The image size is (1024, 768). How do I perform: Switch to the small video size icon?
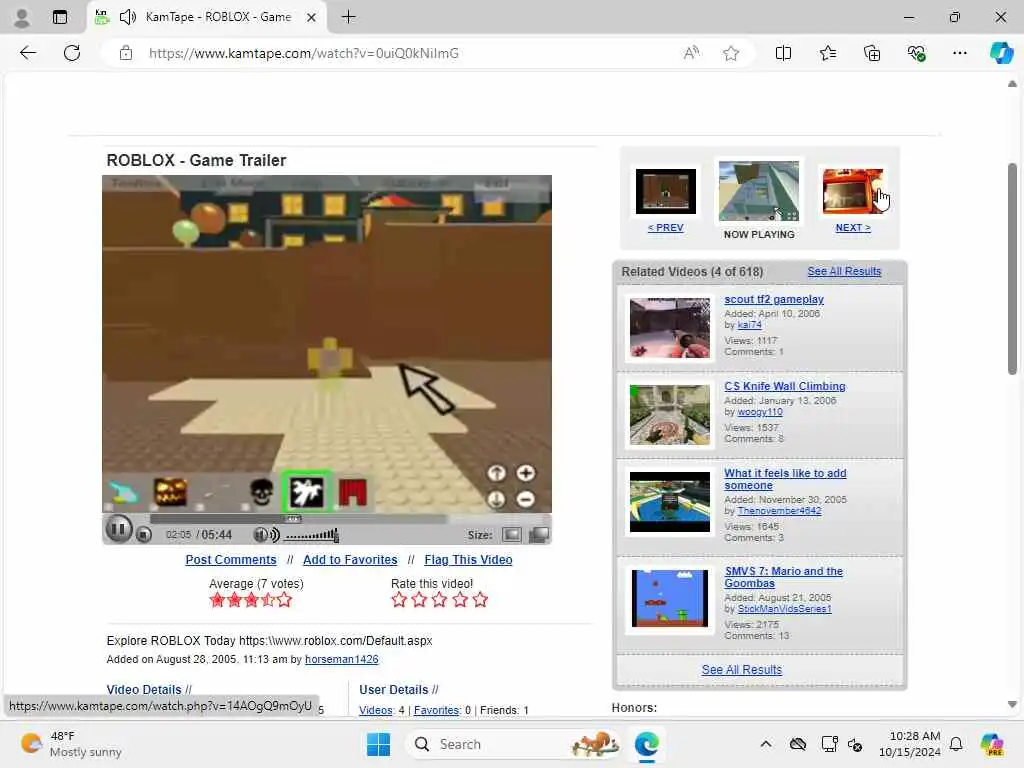(511, 535)
